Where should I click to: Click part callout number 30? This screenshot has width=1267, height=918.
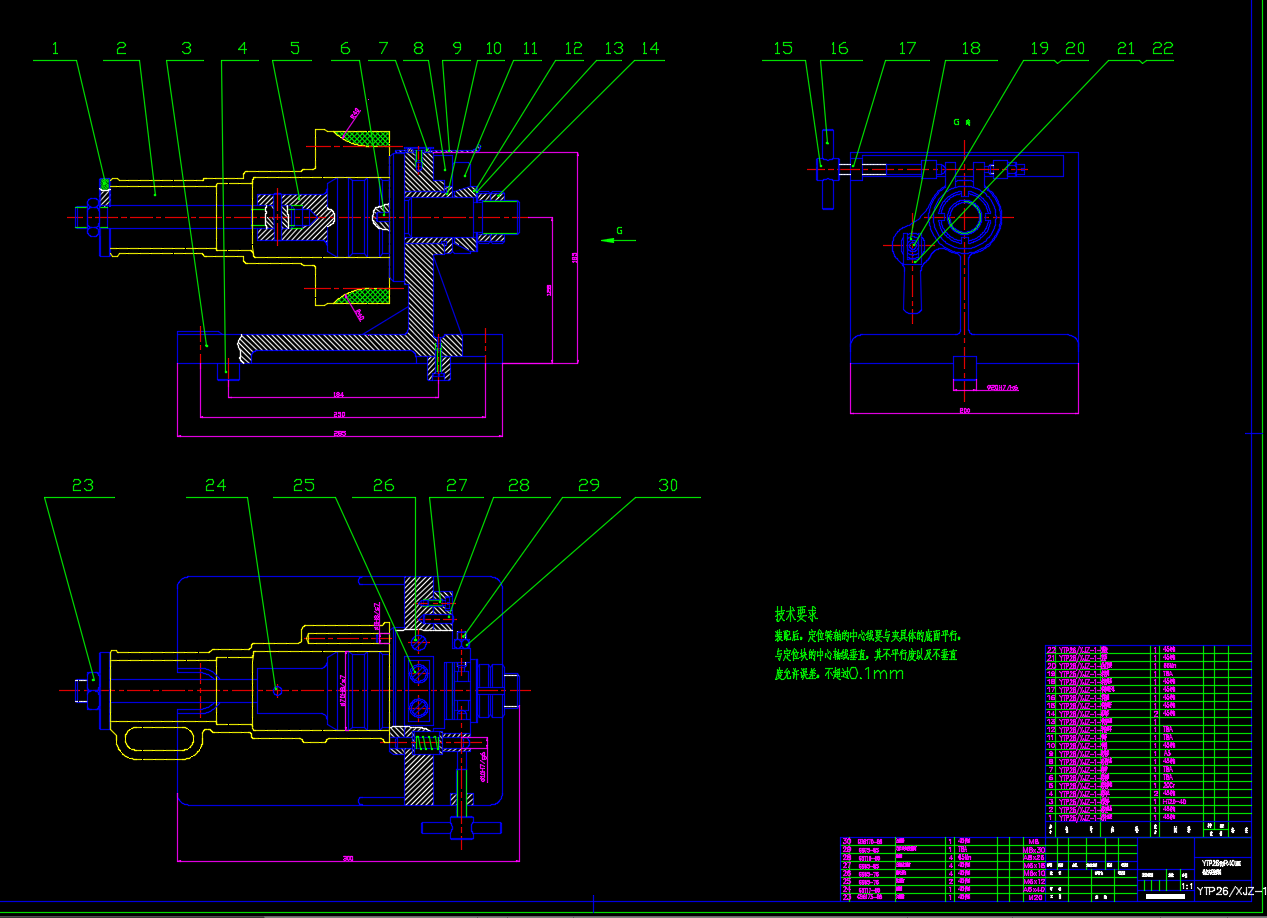668,485
